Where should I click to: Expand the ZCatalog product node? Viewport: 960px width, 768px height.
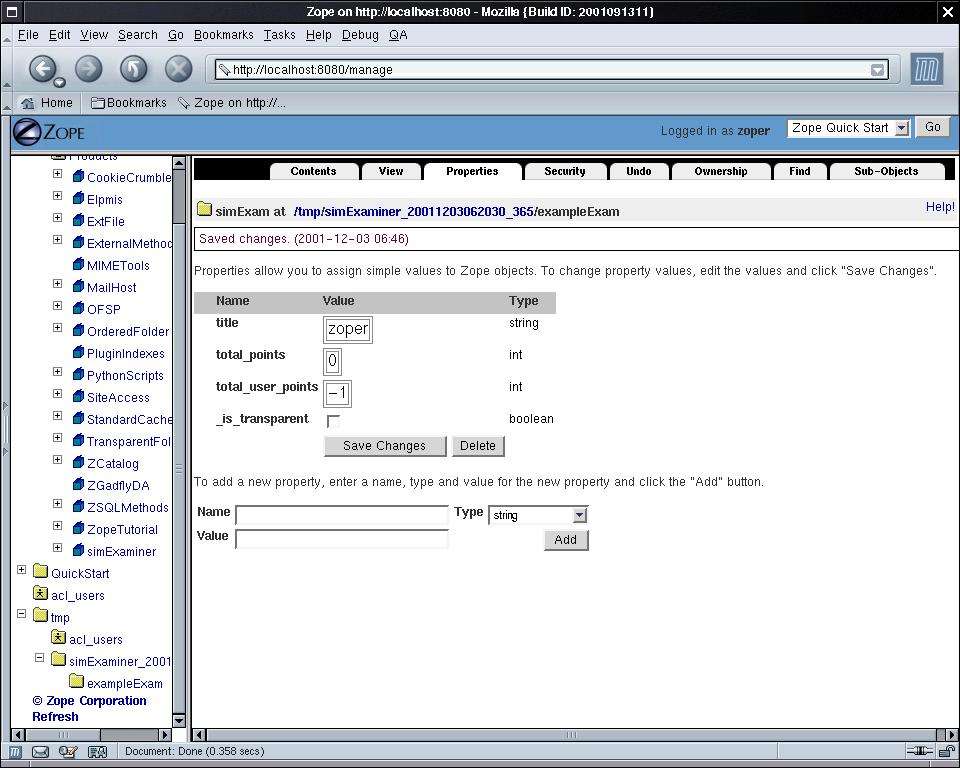coord(58,459)
